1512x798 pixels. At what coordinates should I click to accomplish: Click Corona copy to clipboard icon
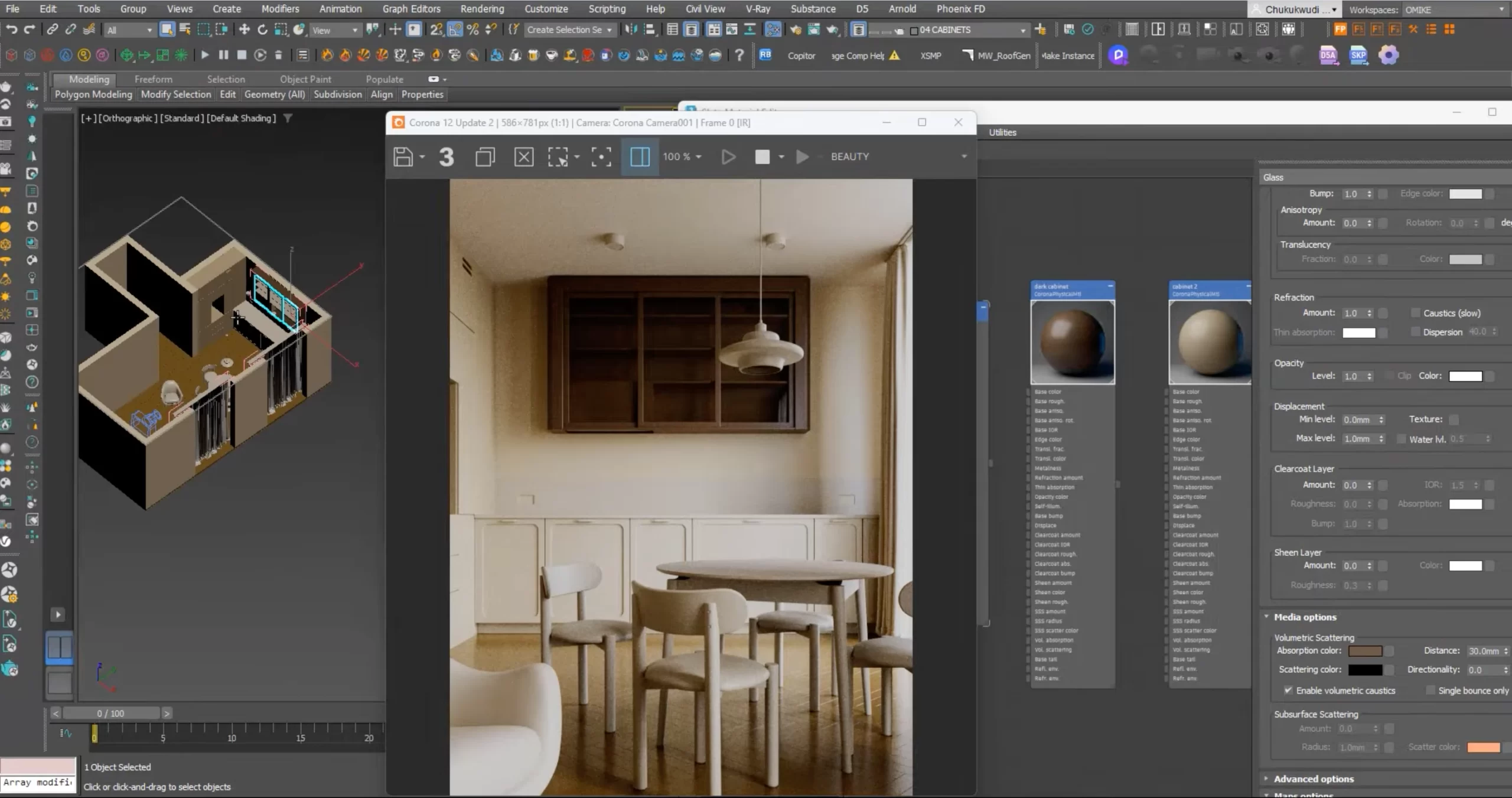tap(485, 157)
